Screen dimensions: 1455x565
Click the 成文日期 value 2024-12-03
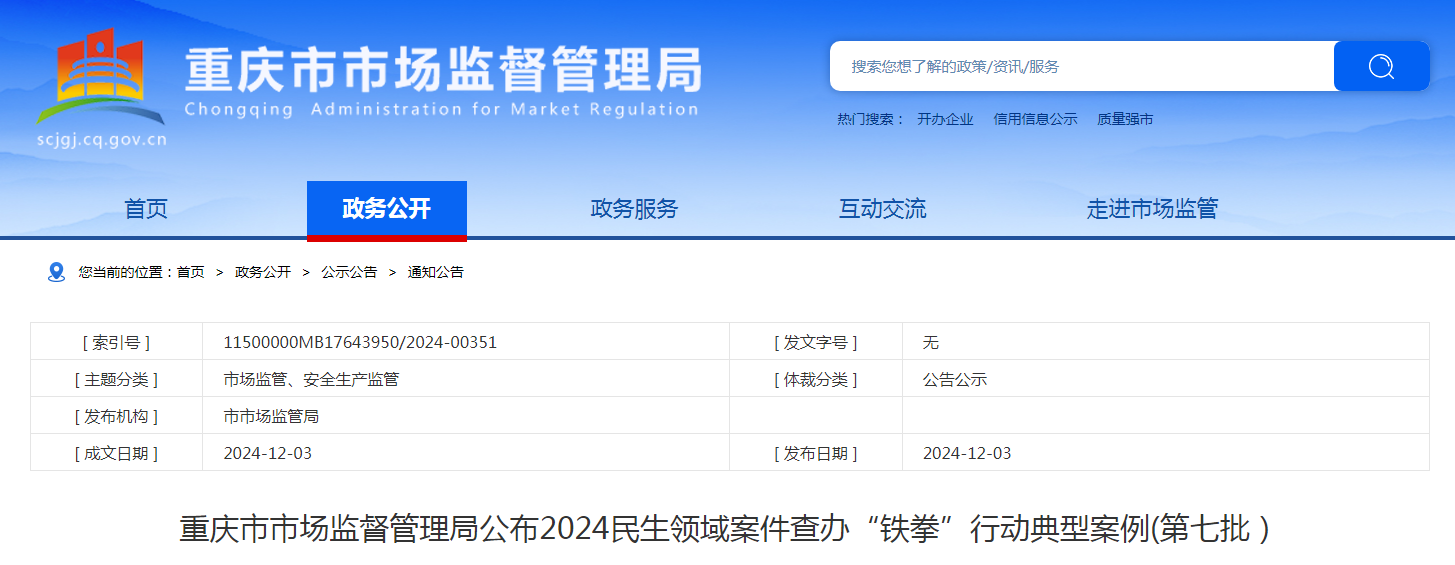coord(268,453)
